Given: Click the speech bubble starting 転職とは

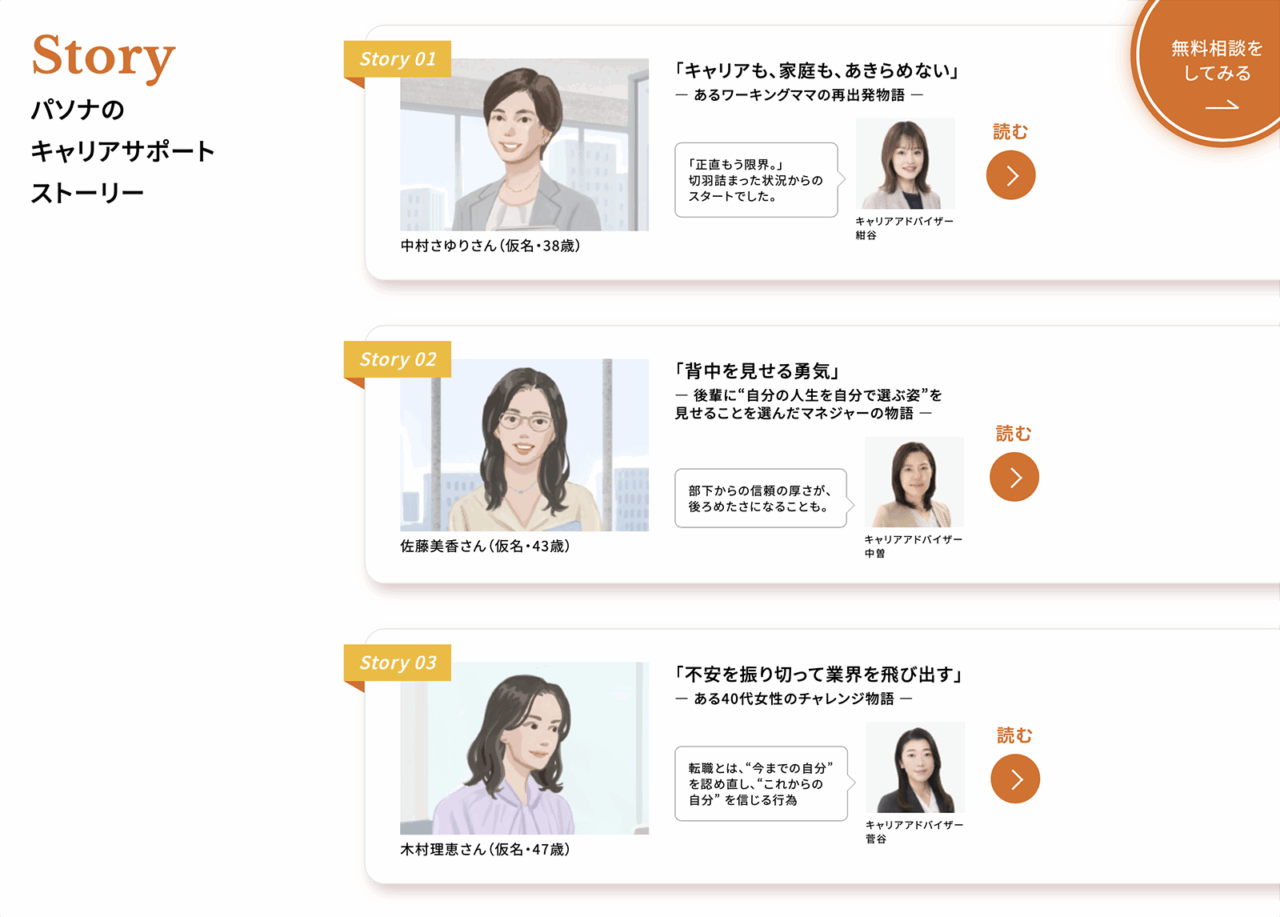Looking at the screenshot, I should click(x=761, y=784).
